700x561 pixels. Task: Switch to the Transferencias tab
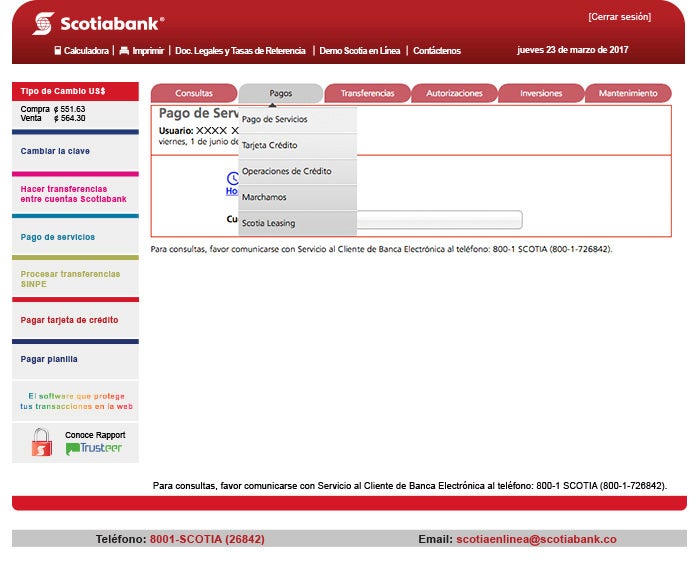coord(367,93)
